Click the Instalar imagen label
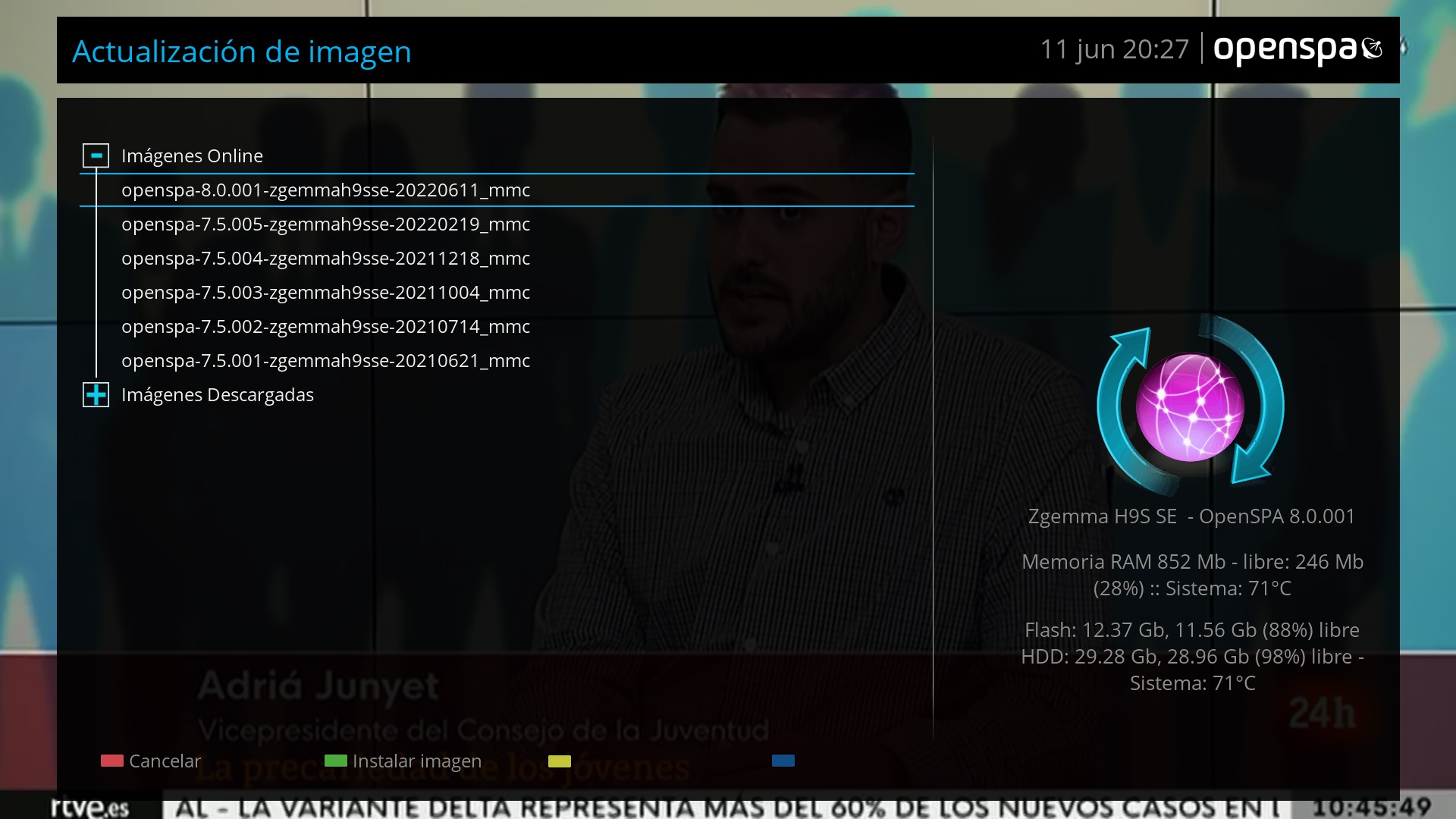Image resolution: width=1456 pixels, height=819 pixels. [x=416, y=761]
